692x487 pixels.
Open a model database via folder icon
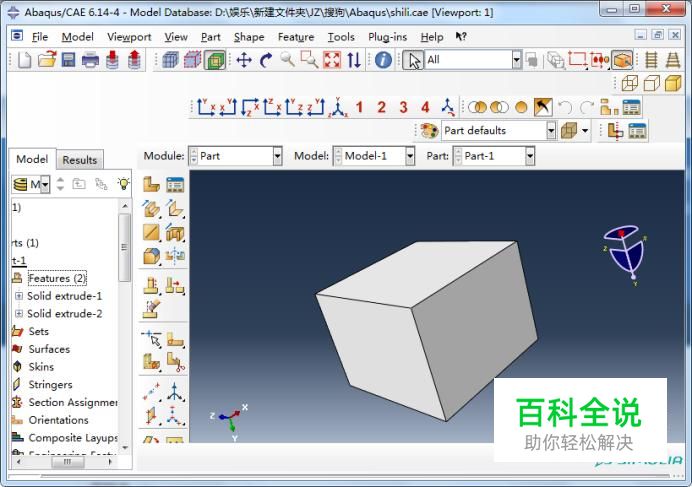47,60
